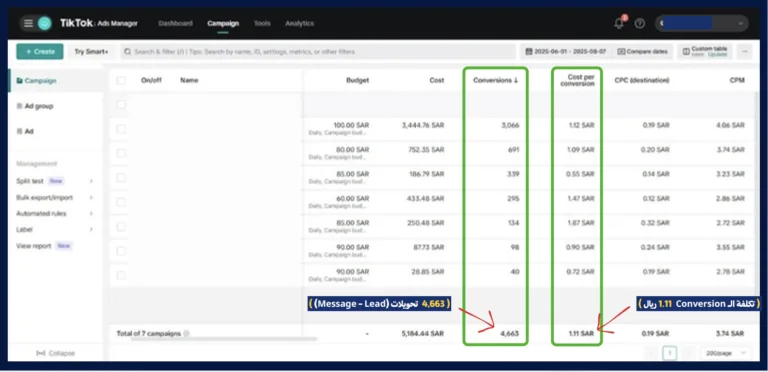Open the help question mark icon
Image resolution: width=768 pixels, height=372 pixels.
pos(640,23)
